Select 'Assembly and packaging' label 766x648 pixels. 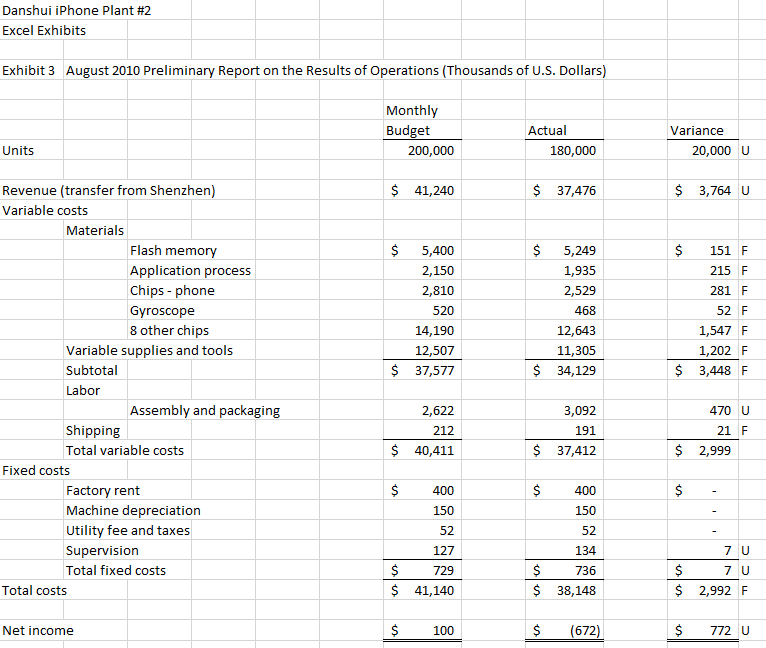(x=205, y=411)
